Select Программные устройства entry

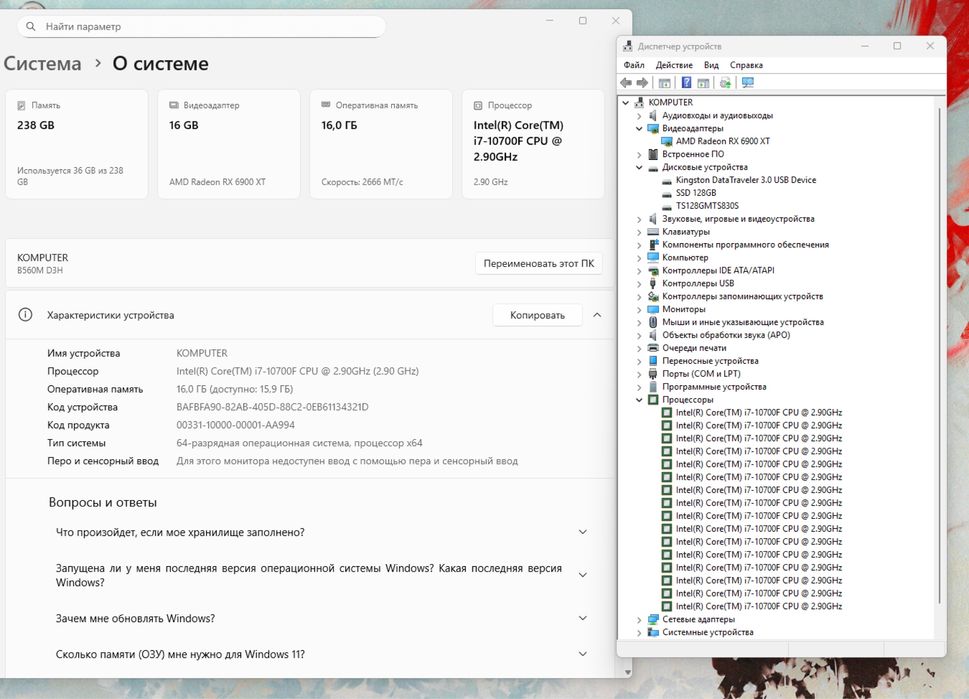pos(714,387)
